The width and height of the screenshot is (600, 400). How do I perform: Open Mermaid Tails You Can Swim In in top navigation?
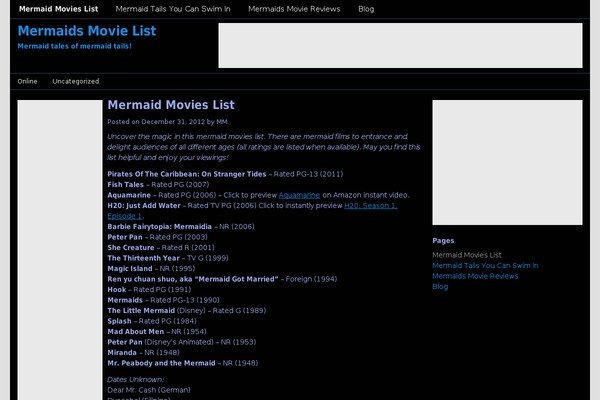click(173, 9)
